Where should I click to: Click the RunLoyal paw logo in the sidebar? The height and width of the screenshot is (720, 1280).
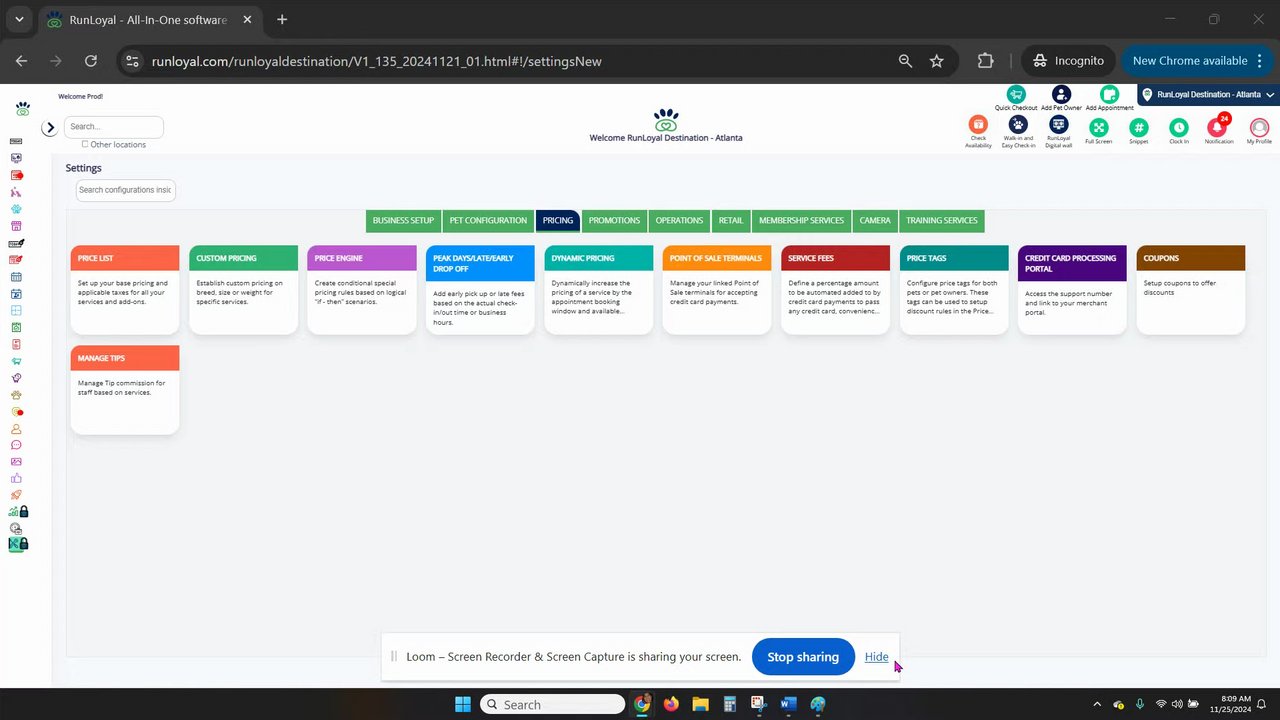[22, 108]
